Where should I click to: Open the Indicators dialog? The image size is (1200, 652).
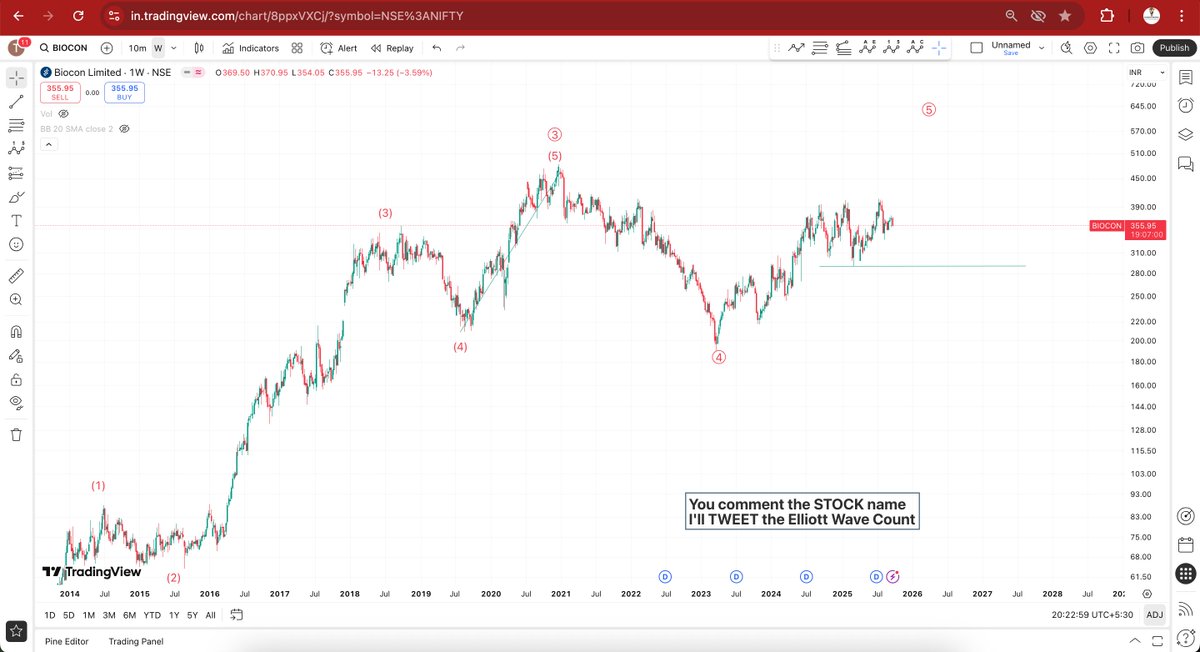[x=251, y=48]
